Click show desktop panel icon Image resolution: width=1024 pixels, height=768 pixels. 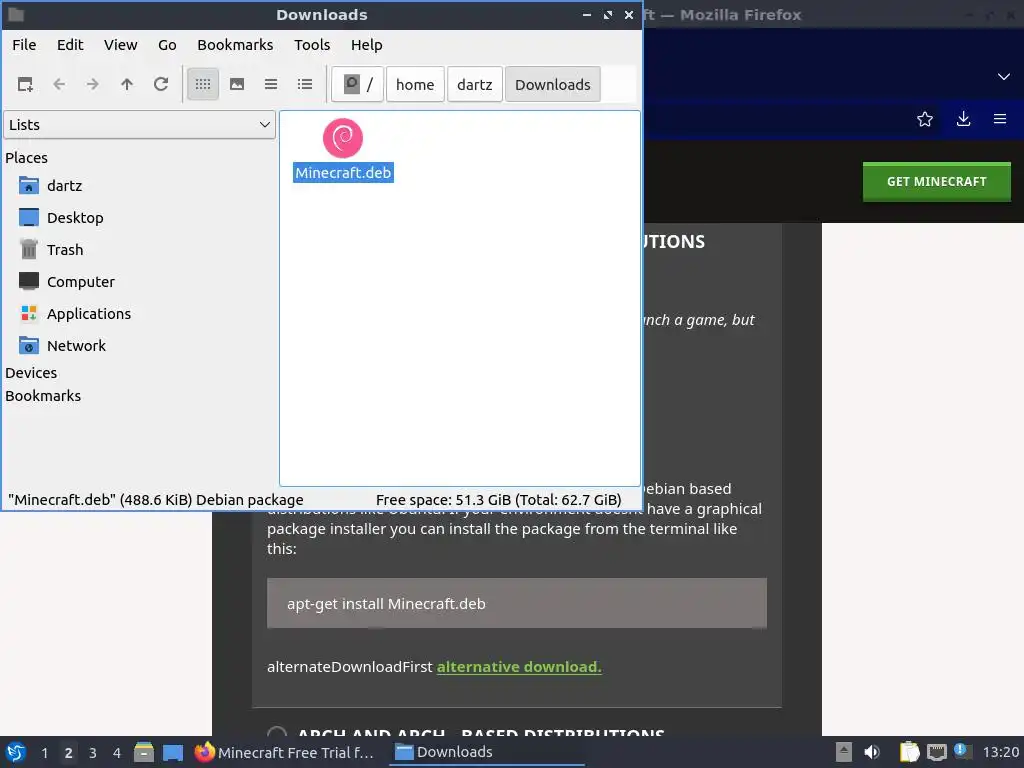pyautogui.click(x=173, y=752)
